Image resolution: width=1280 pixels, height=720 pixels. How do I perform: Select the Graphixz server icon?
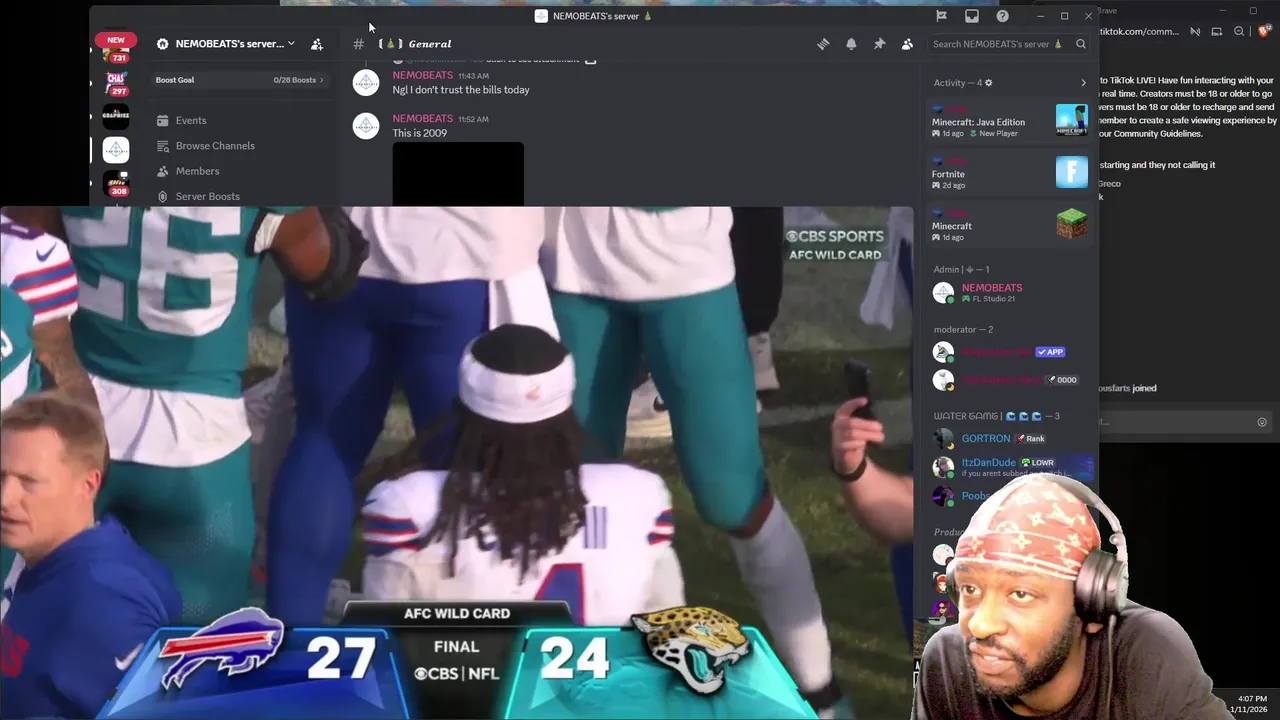[116, 115]
